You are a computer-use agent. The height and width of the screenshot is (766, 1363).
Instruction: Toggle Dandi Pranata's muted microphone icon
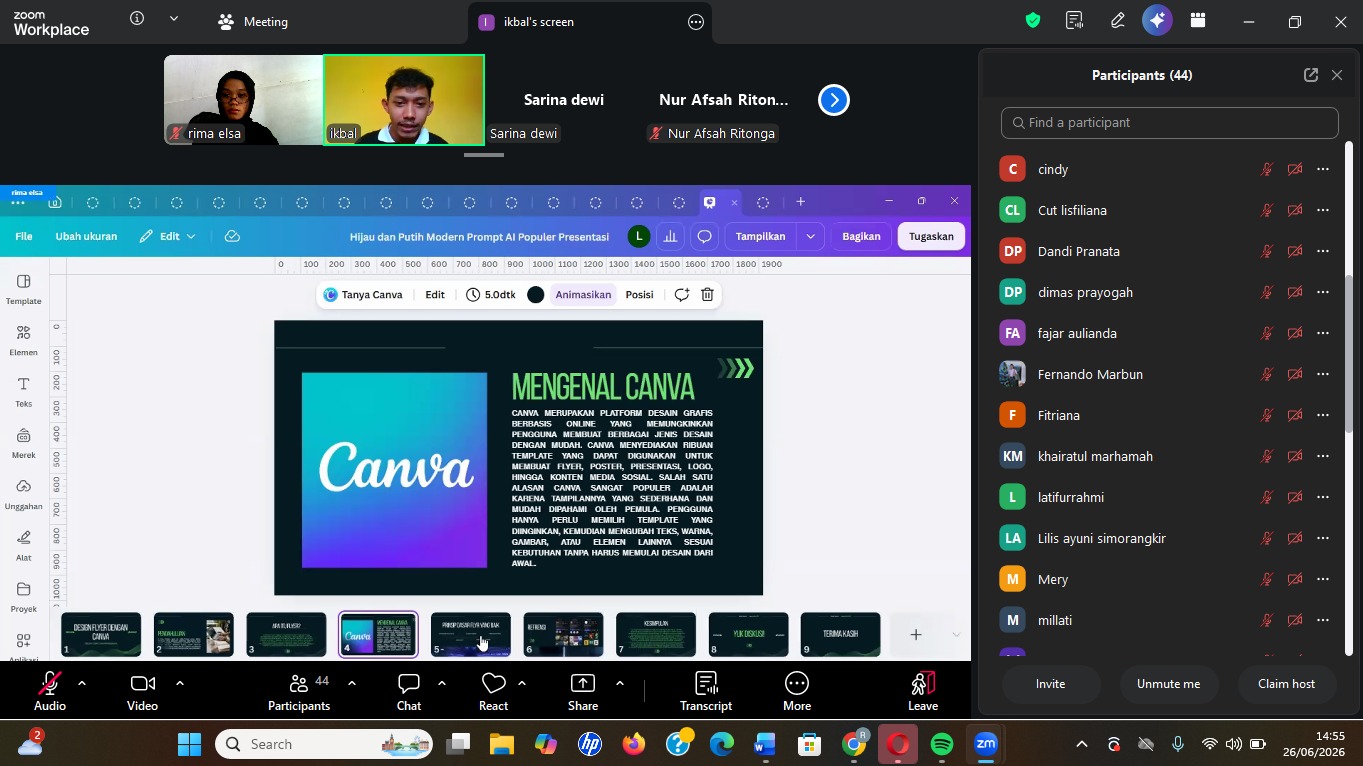pyautogui.click(x=1267, y=251)
